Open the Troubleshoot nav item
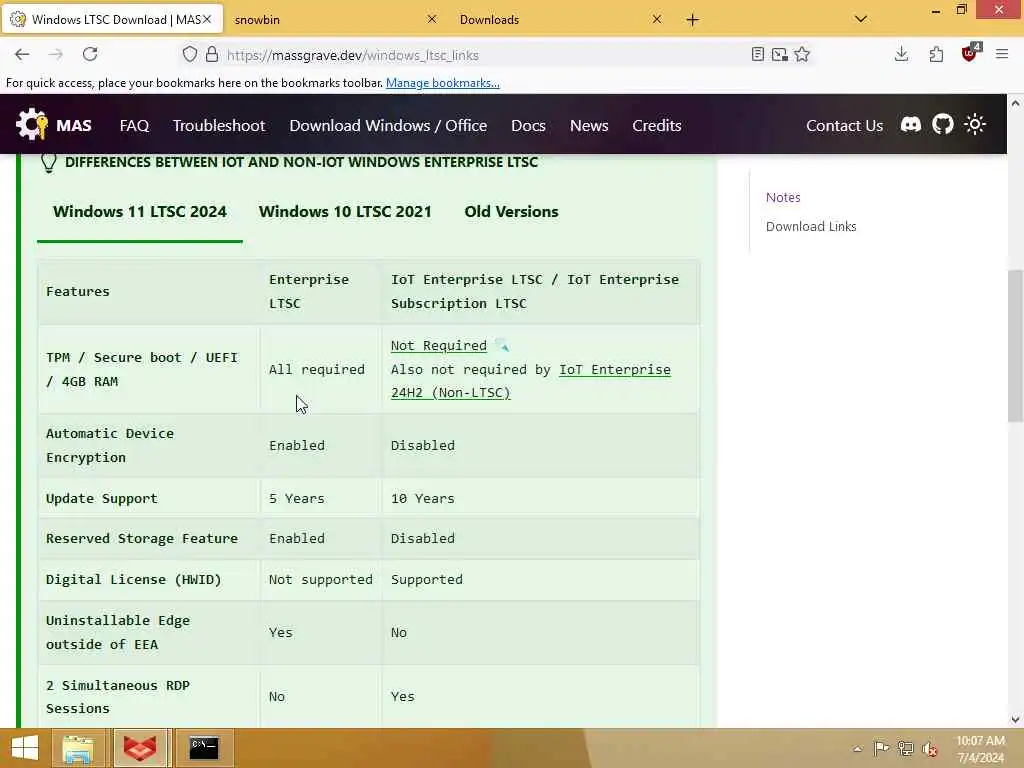 coord(219,125)
